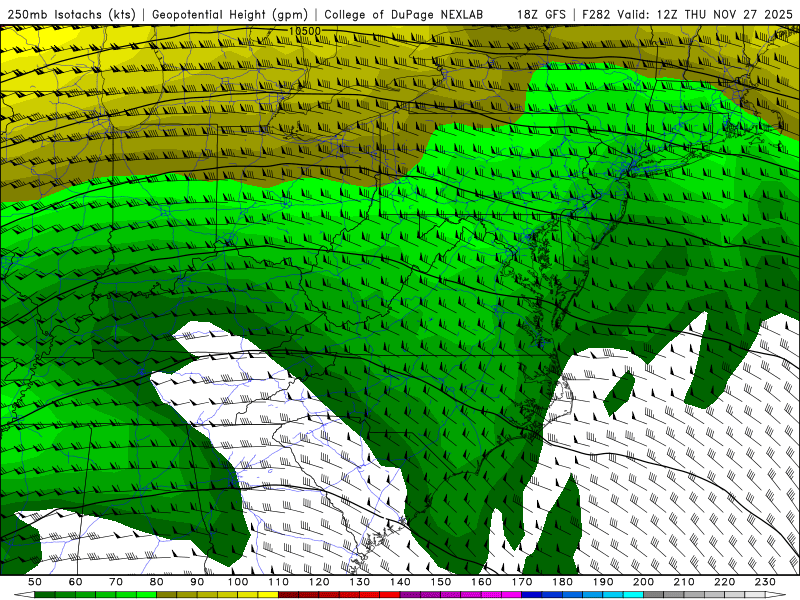The image size is (800, 600).
Task: Click the 110 value on the color scale
Action: coord(279,582)
